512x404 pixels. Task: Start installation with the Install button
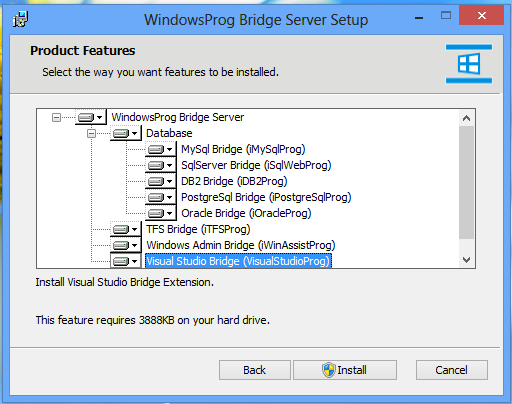click(345, 370)
